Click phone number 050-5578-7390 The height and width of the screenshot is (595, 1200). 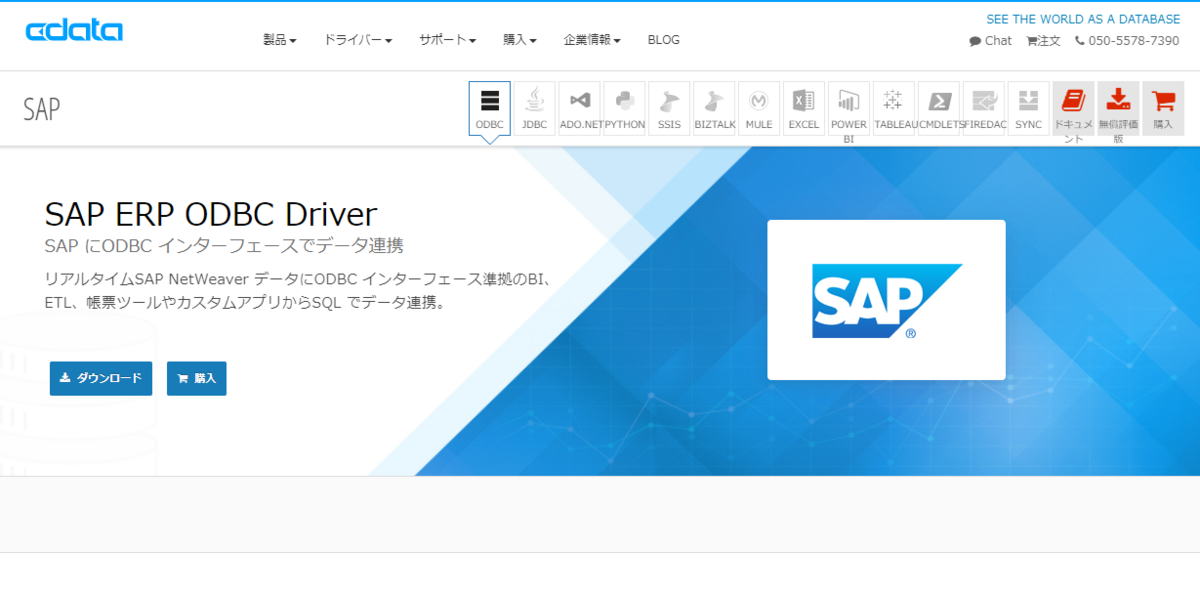click(1127, 41)
